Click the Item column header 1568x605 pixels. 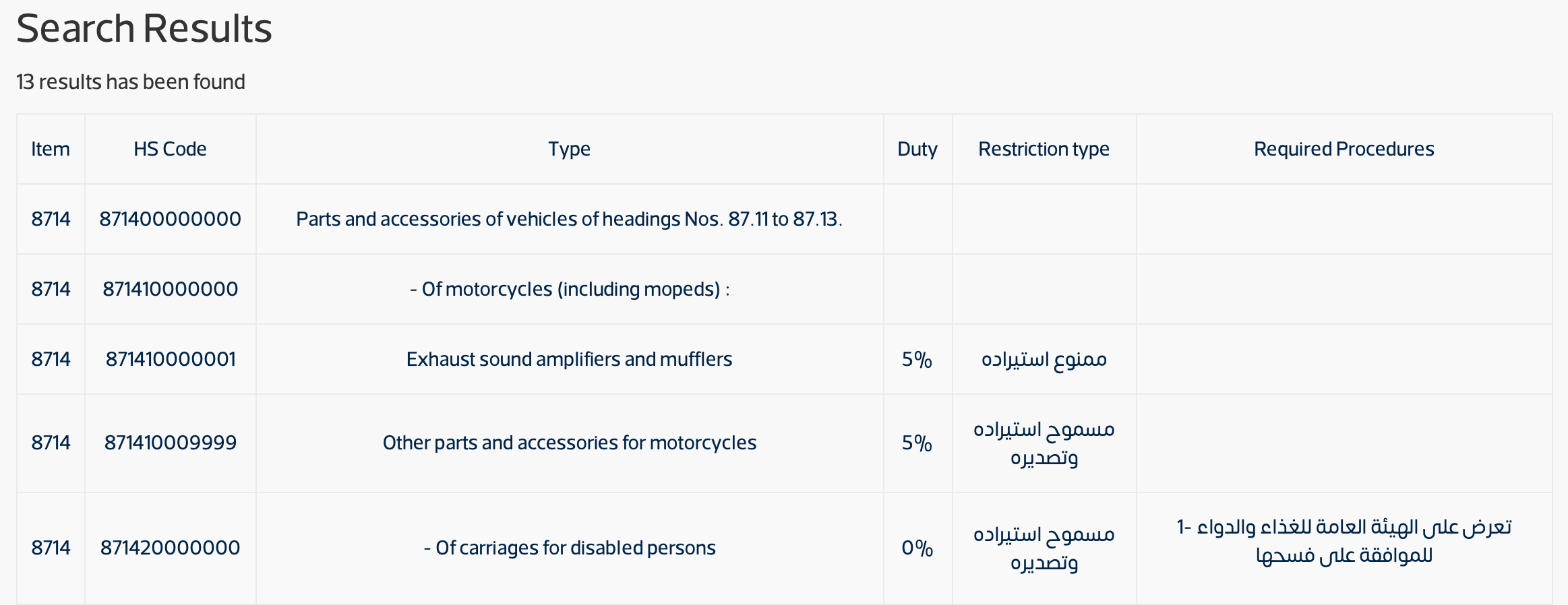(51, 149)
